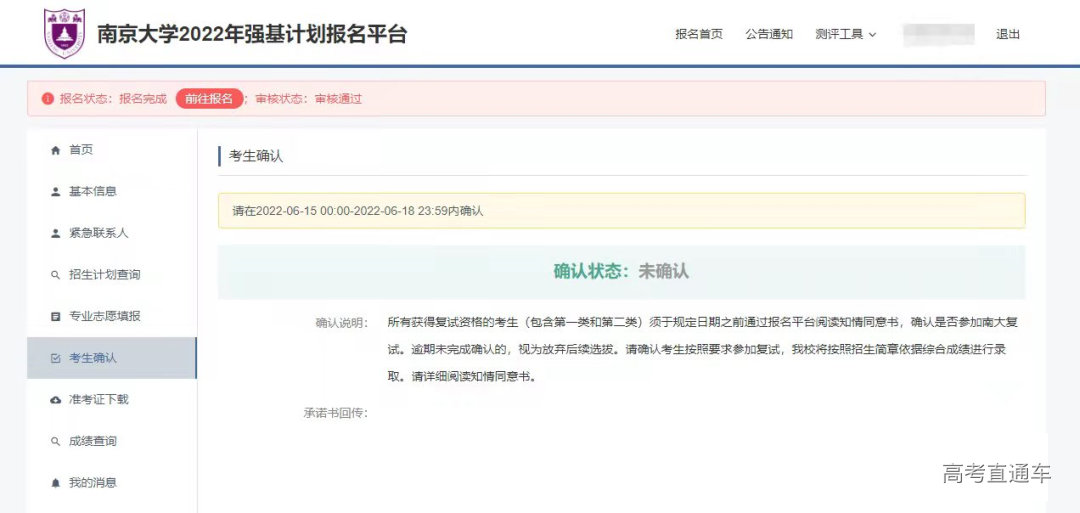
Task: Click 退出 to log out
Action: [1008, 34]
